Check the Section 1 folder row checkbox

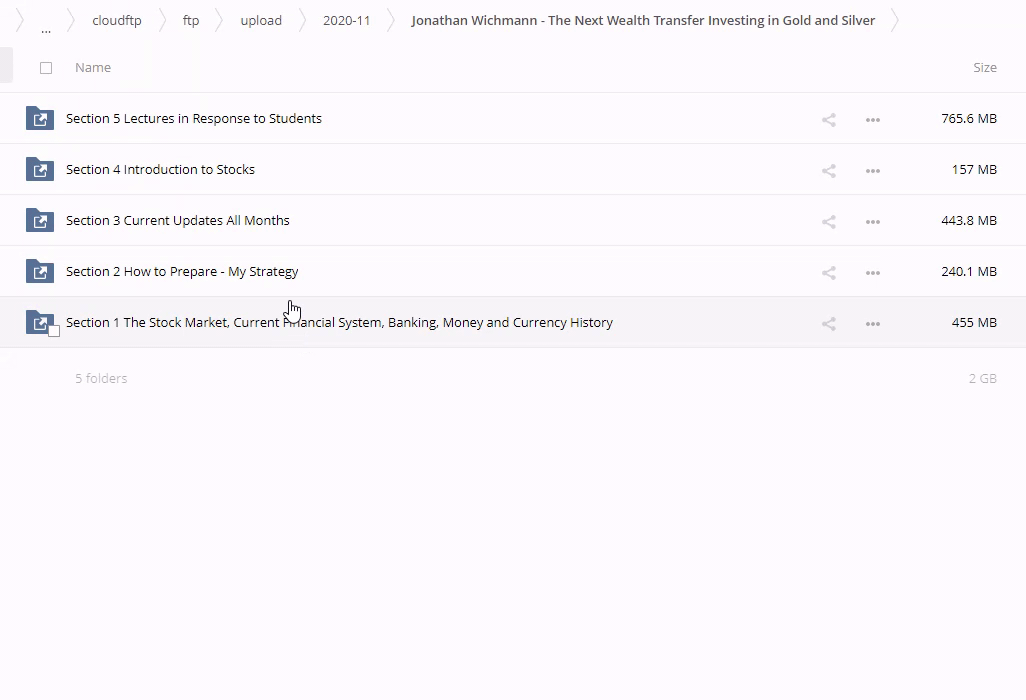[54, 331]
